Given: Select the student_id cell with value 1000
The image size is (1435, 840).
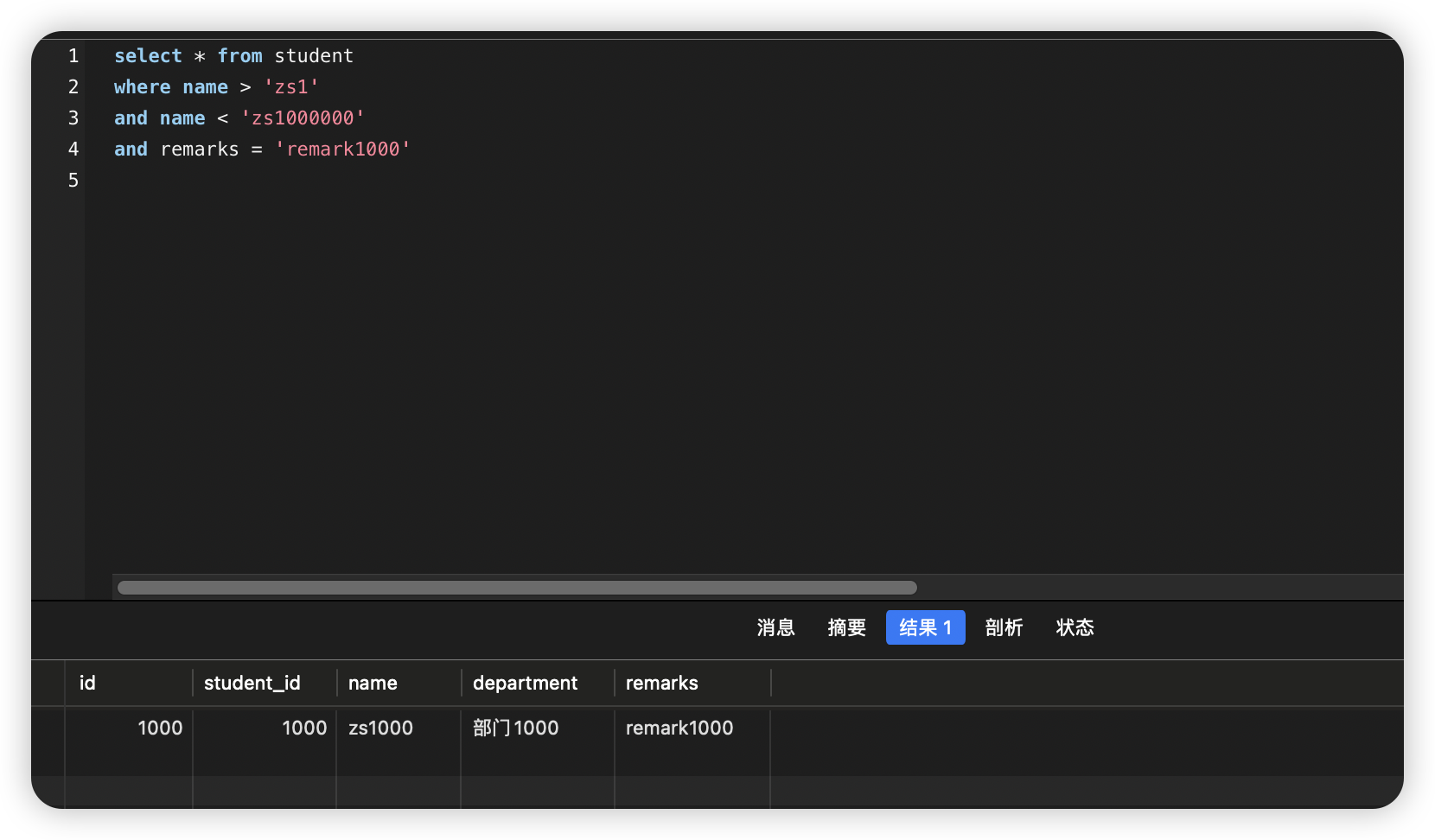Looking at the screenshot, I should point(265,729).
